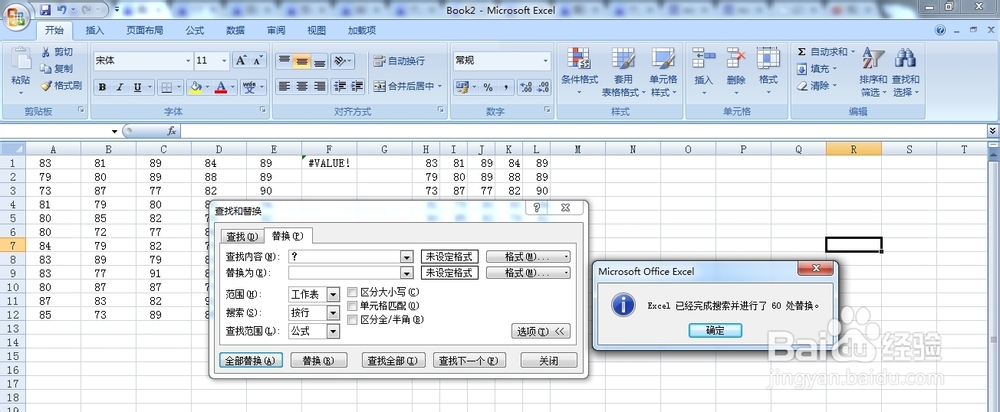Decrease font size with small A
Image resolution: width=1000 pixels, height=412 pixels.
point(258,61)
